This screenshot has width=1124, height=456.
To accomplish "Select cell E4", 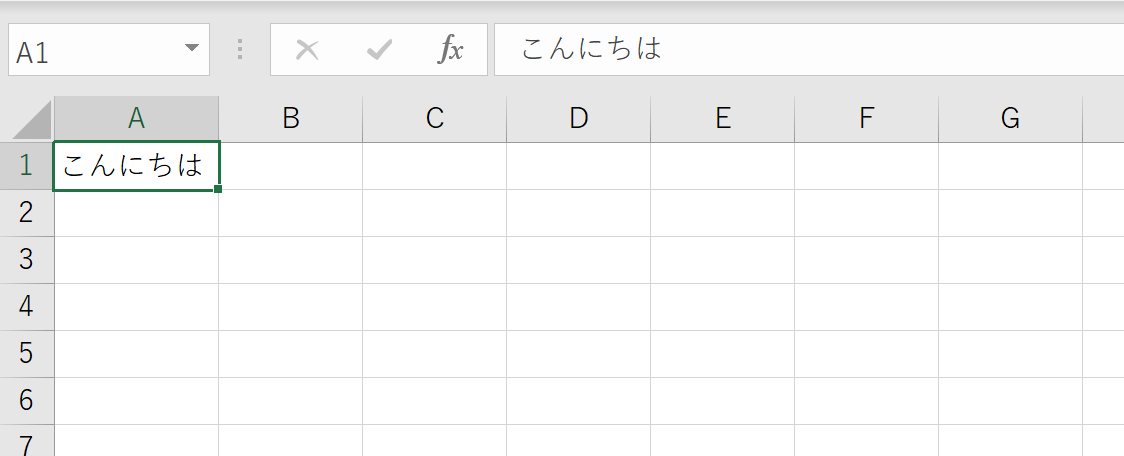I will point(723,307).
